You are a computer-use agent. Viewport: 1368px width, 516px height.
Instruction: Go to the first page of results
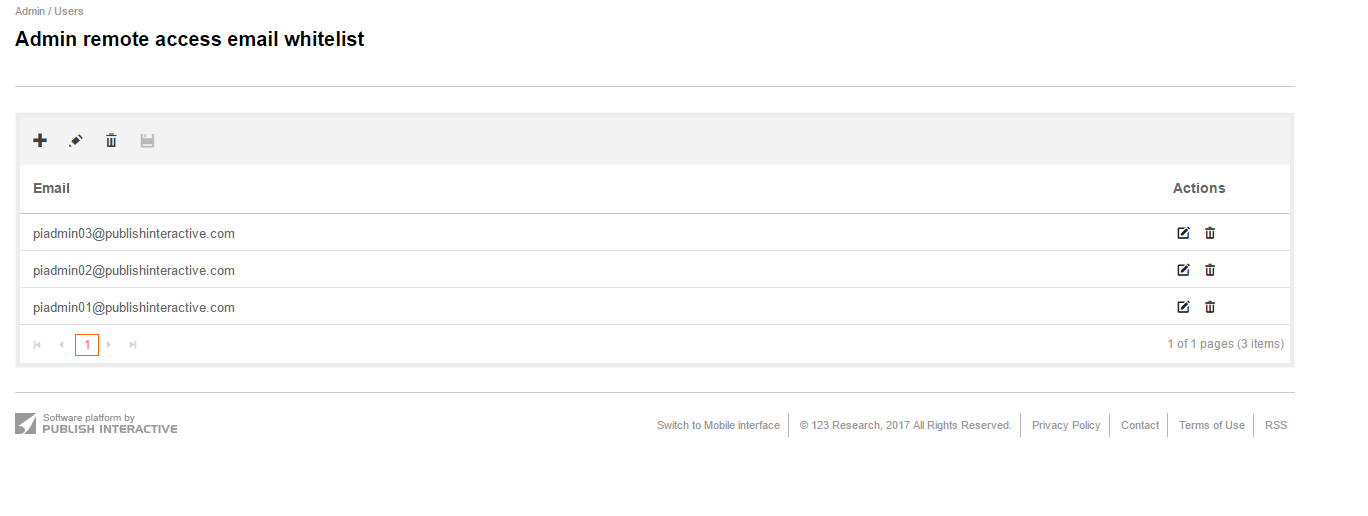pos(37,345)
